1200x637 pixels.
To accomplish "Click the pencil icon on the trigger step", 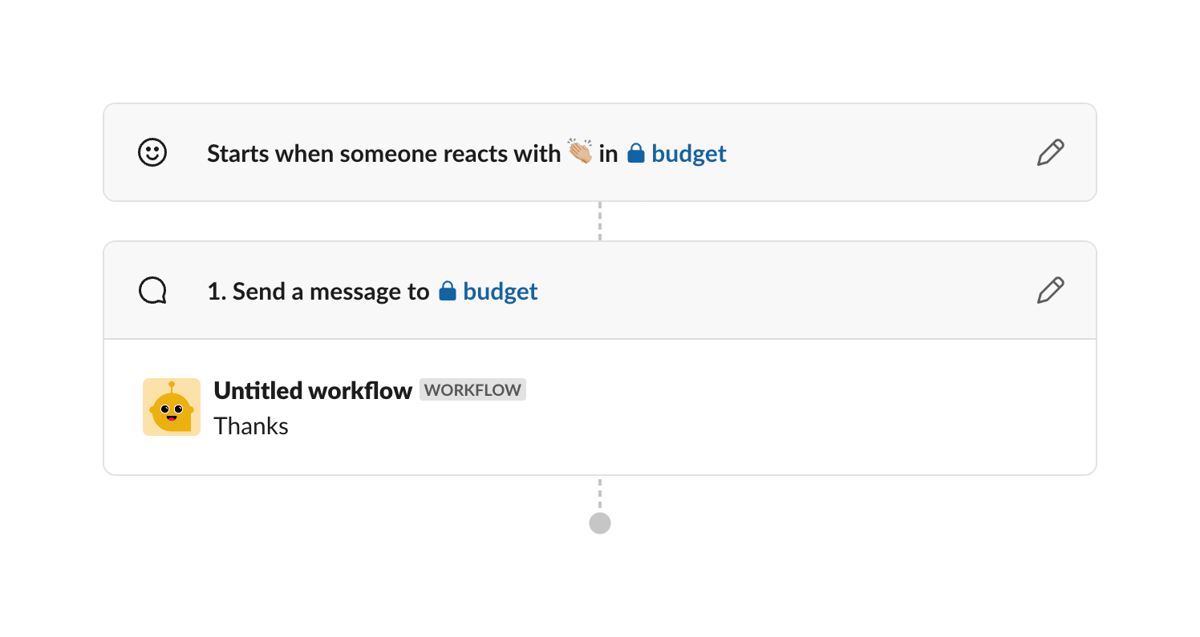I will (1050, 152).
